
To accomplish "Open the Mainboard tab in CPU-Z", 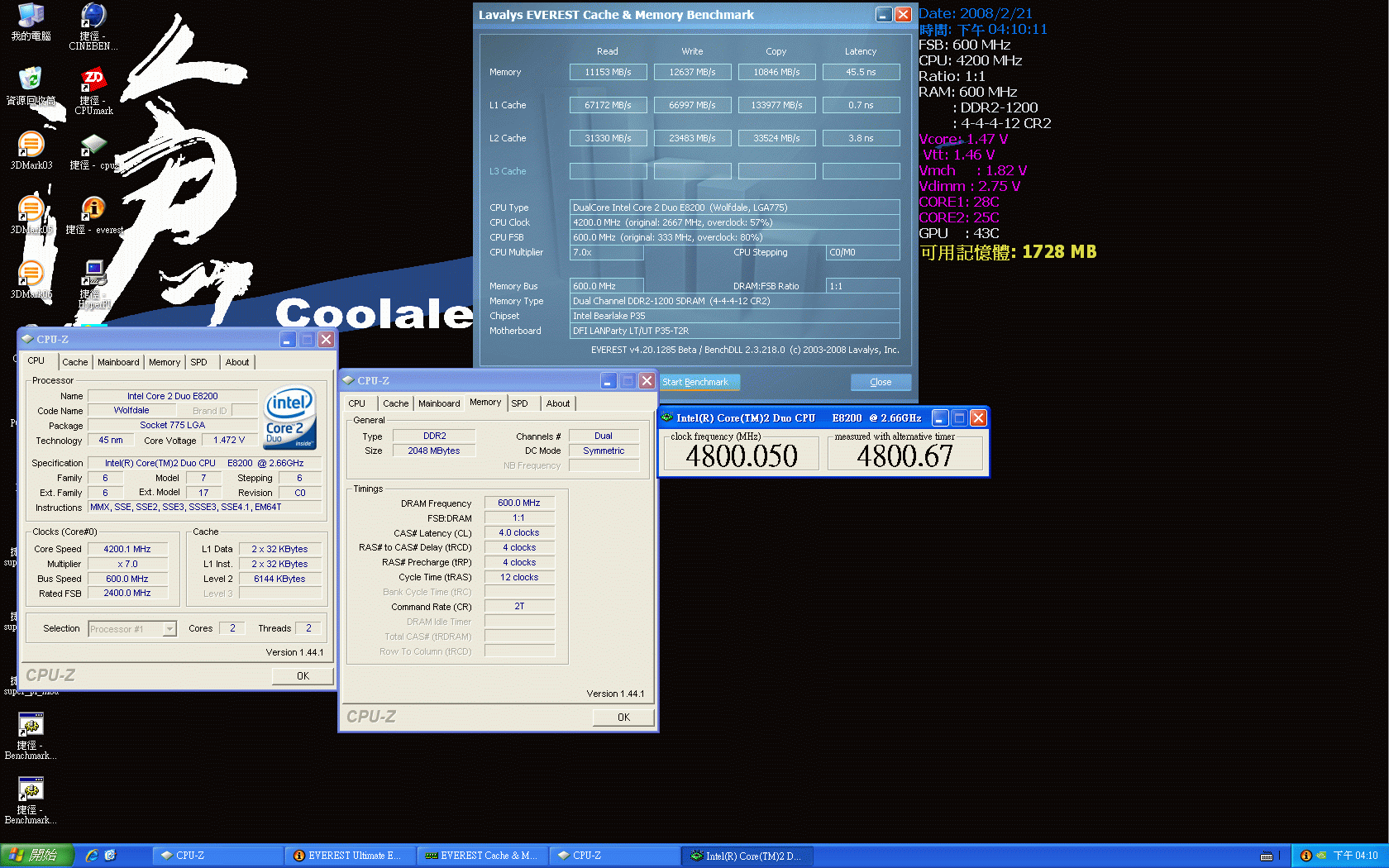I will tap(439, 403).
